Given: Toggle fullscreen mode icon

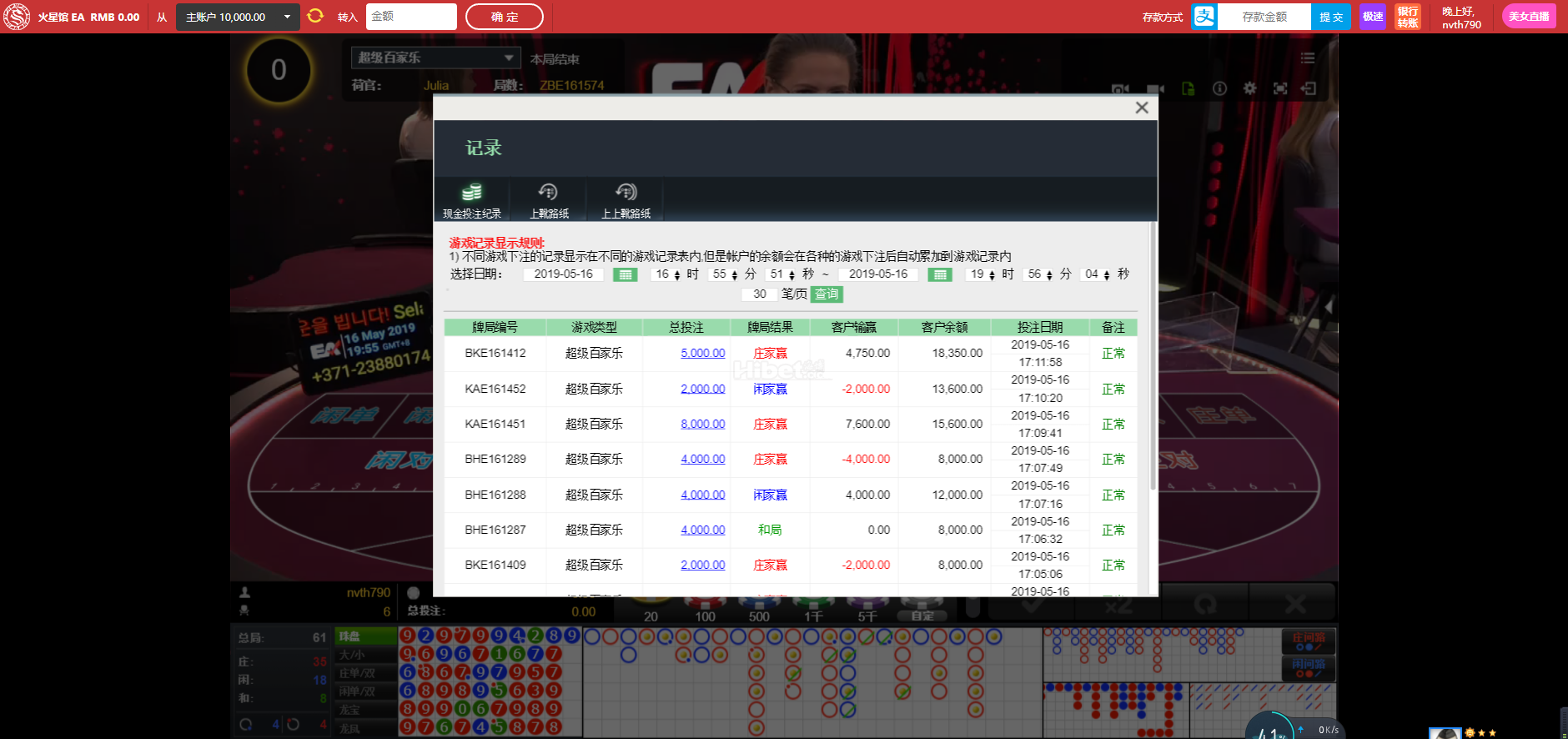Looking at the screenshot, I should (x=1279, y=88).
